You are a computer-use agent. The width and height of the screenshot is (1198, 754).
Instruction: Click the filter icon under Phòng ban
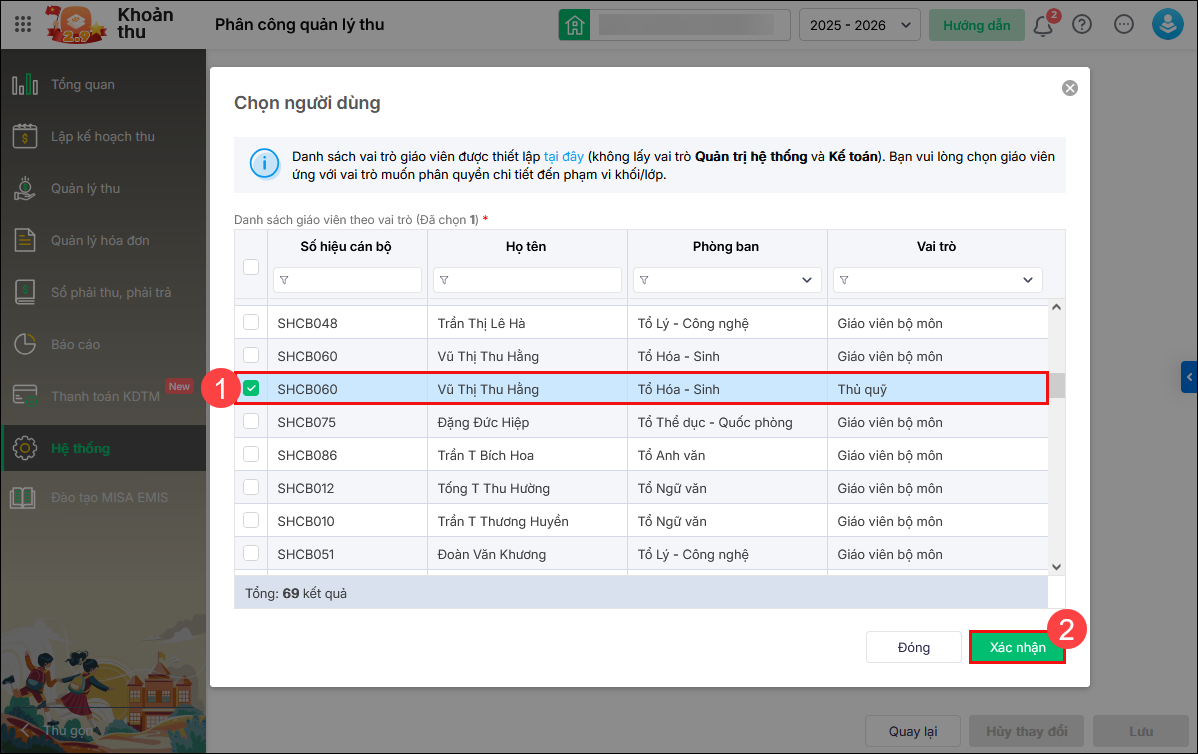[x=644, y=280]
